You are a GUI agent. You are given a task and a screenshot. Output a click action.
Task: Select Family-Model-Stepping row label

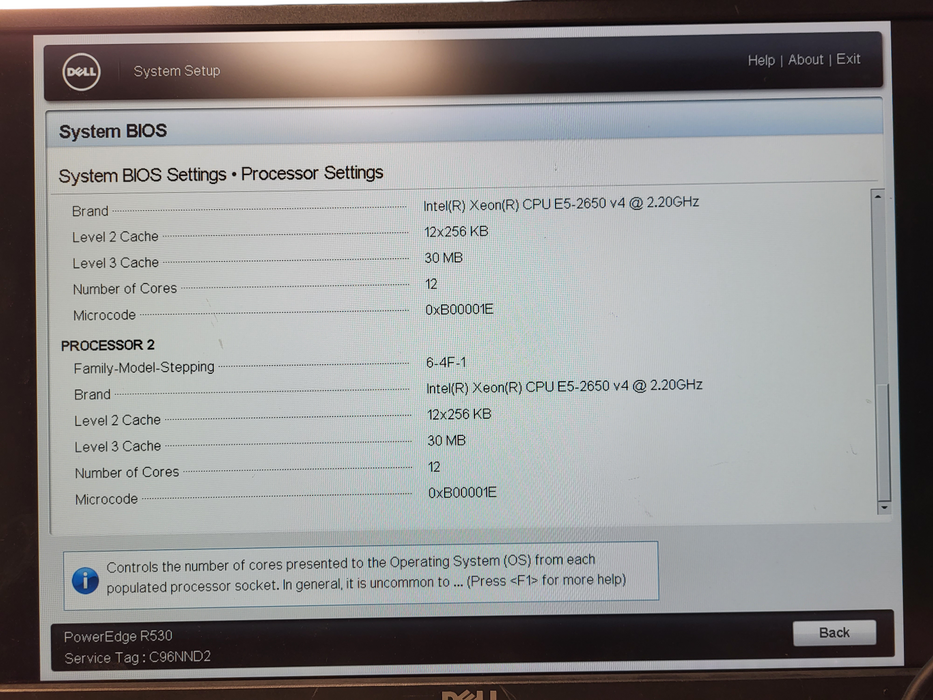click(144, 368)
